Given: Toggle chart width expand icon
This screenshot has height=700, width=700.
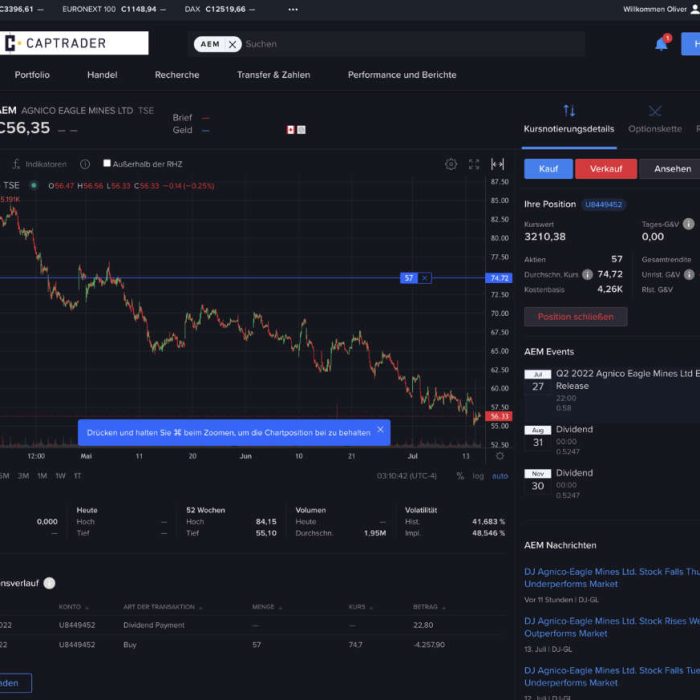Looking at the screenshot, I should [497, 164].
